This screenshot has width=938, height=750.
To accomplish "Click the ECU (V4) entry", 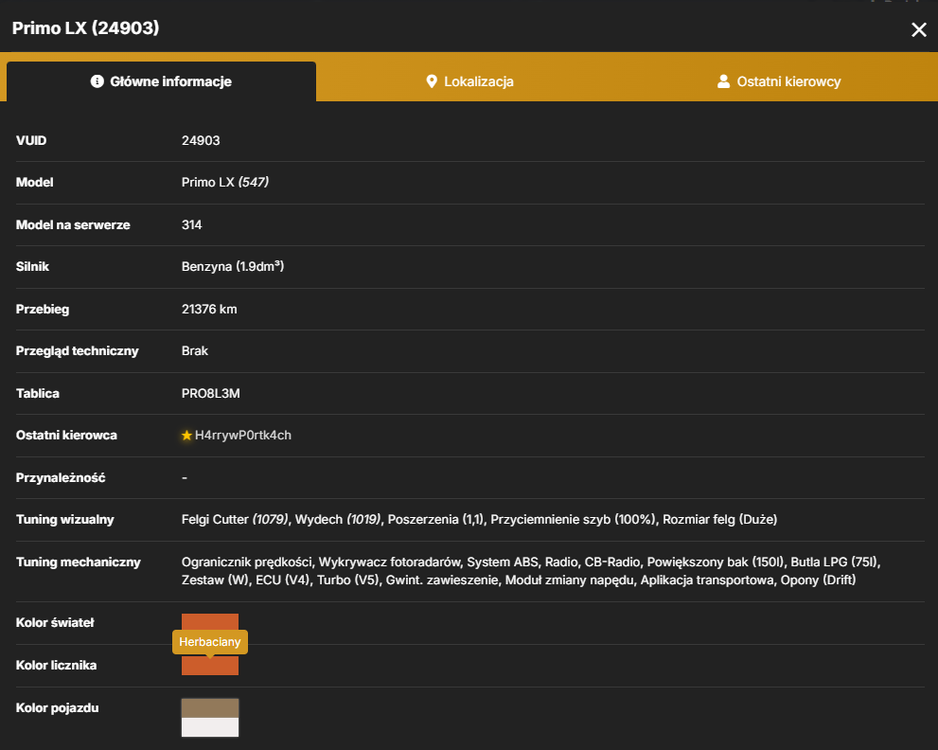I will coord(283,580).
